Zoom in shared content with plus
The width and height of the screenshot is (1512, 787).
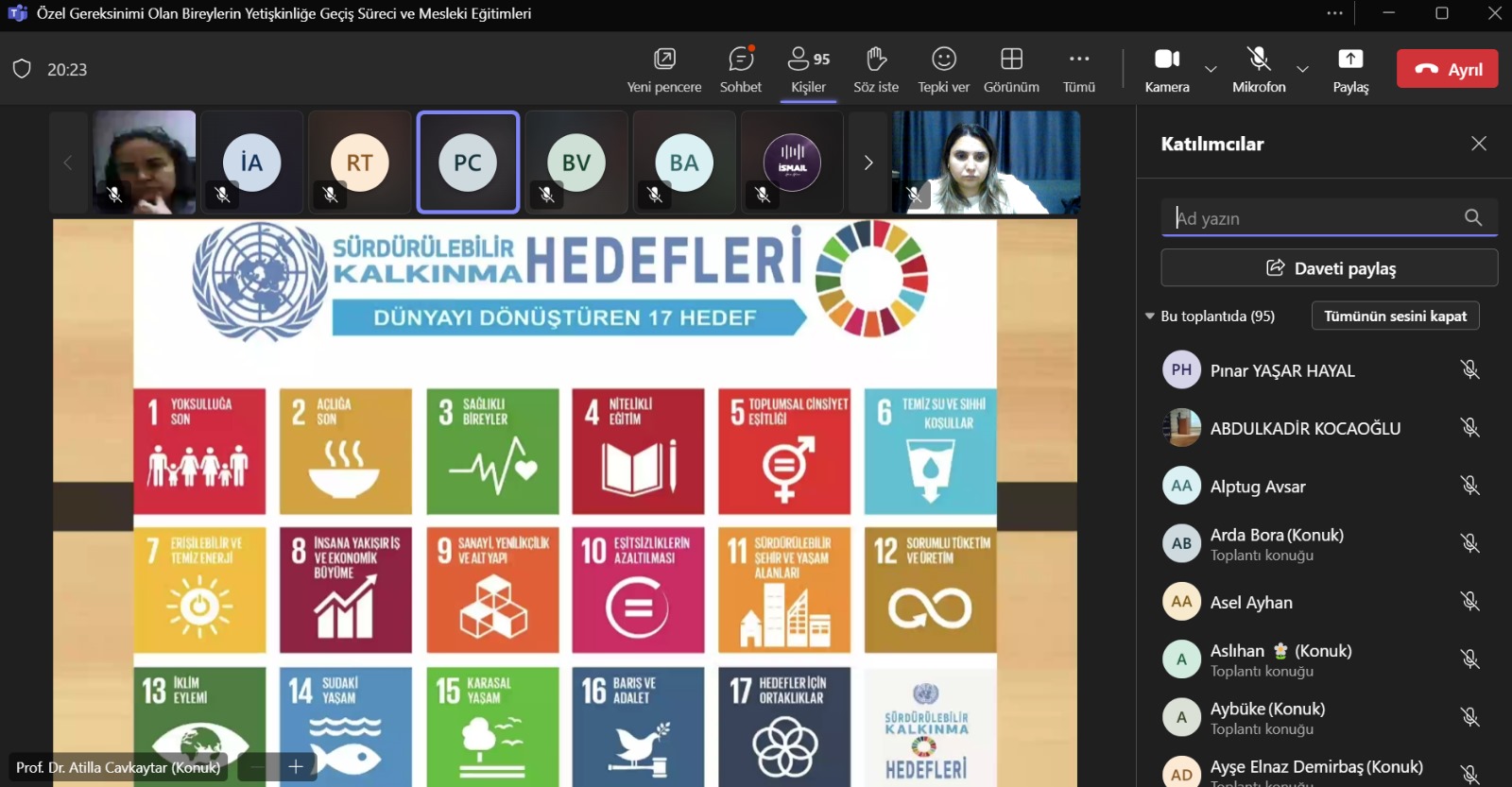point(296,766)
